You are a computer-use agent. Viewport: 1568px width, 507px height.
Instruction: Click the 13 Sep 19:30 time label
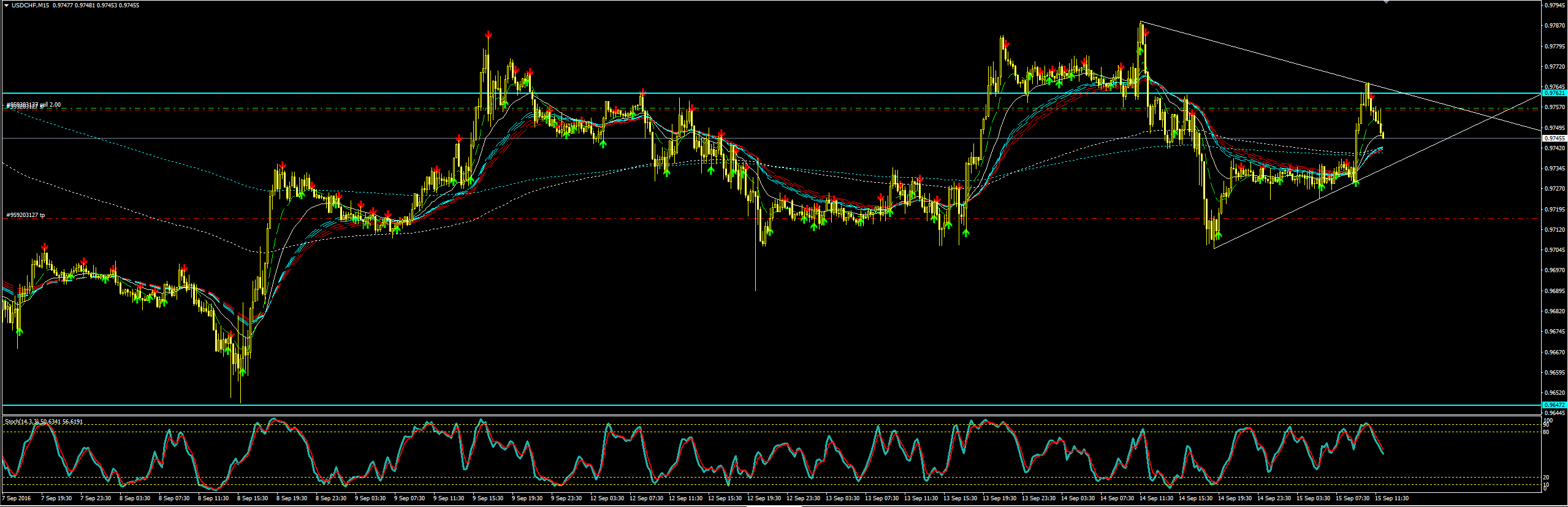tap(999, 498)
